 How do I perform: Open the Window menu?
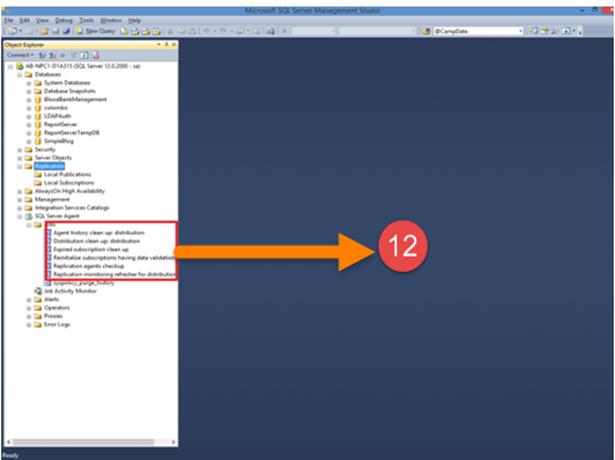pos(111,20)
